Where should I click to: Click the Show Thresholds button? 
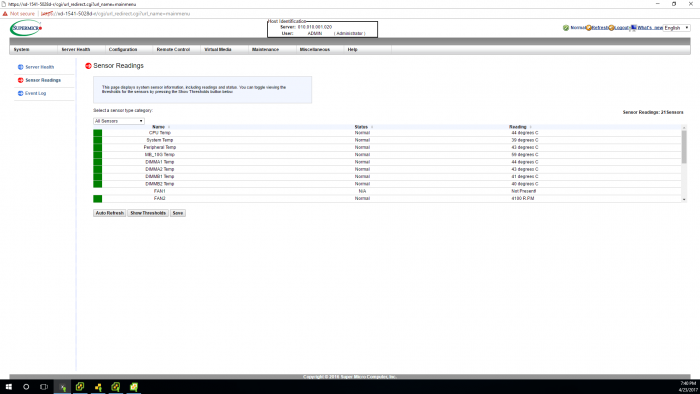coord(148,213)
